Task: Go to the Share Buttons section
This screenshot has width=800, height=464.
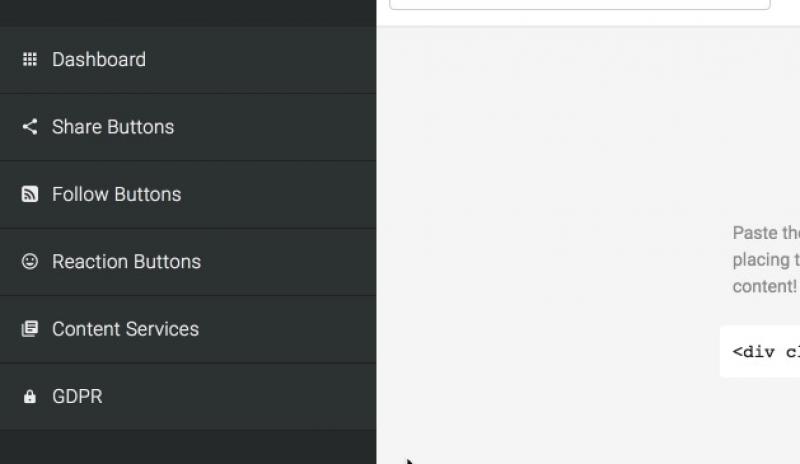Action: pyautogui.click(x=113, y=127)
